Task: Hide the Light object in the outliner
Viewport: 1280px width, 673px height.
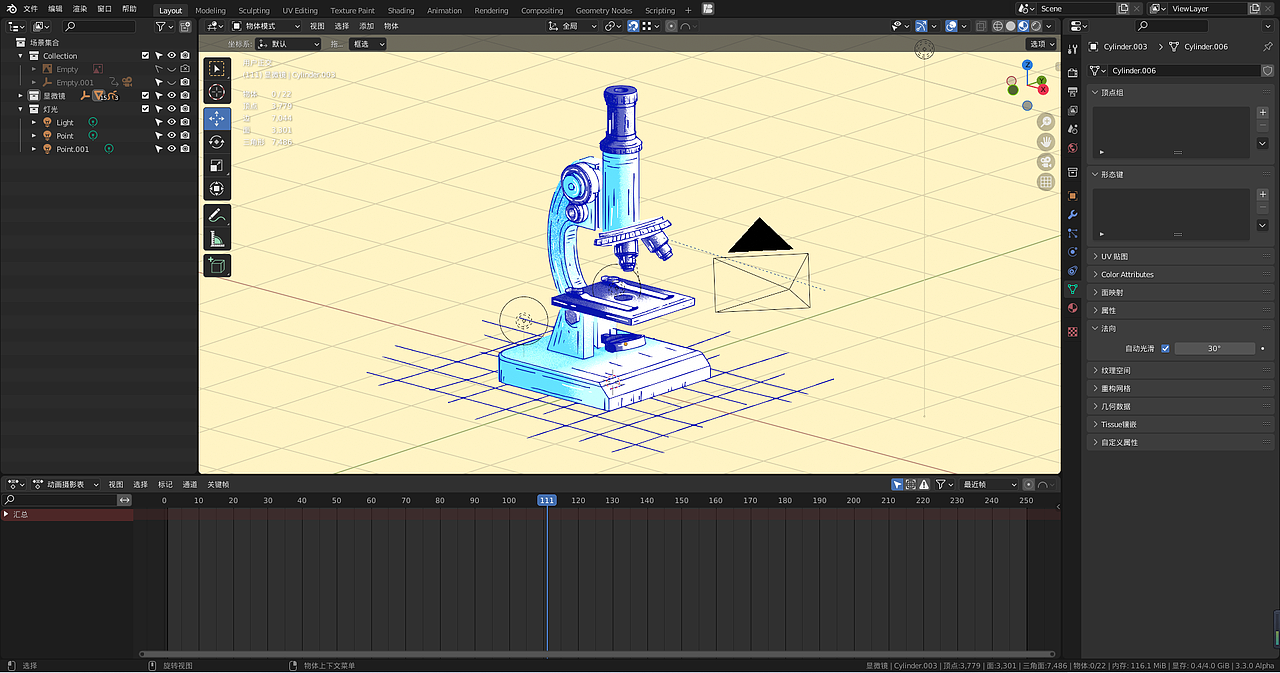Action: (x=171, y=122)
